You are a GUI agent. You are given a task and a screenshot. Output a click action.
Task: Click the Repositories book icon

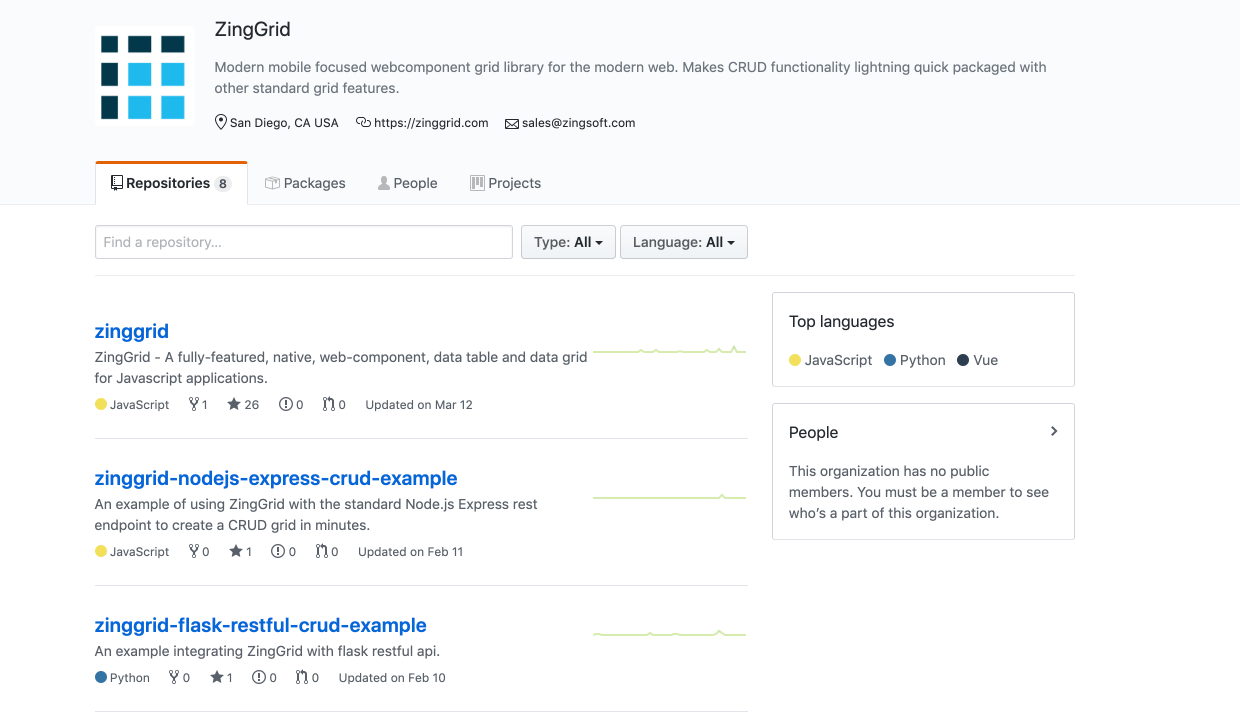pos(115,183)
